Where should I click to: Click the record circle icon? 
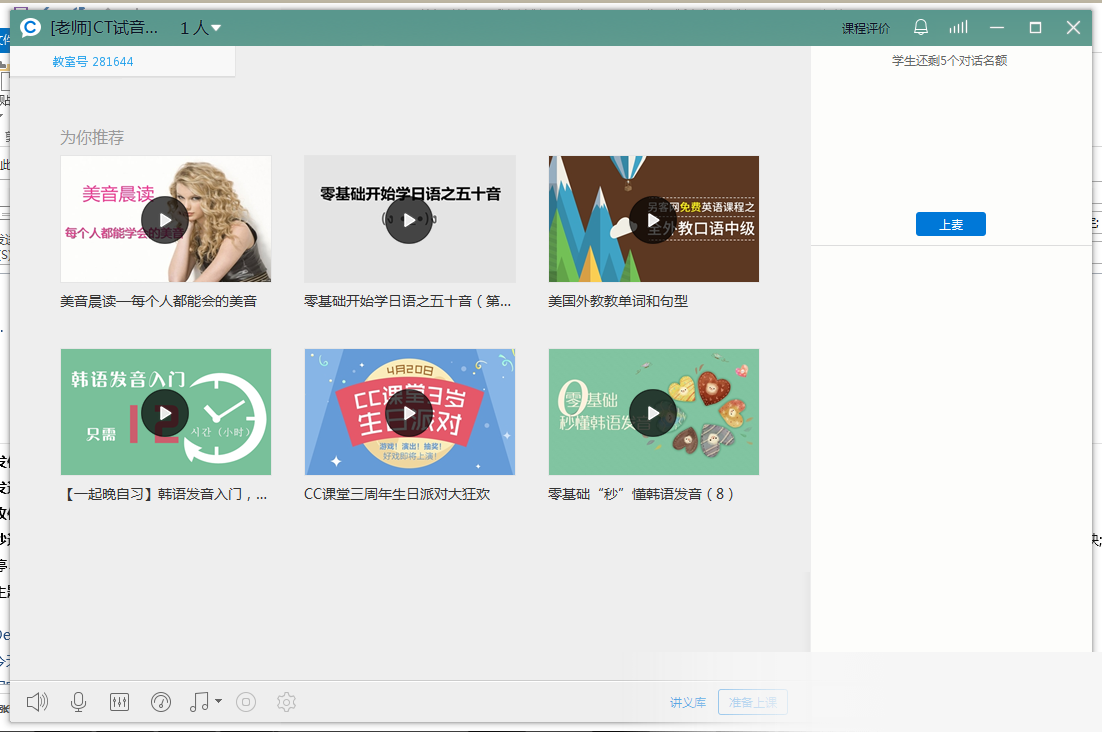246,702
